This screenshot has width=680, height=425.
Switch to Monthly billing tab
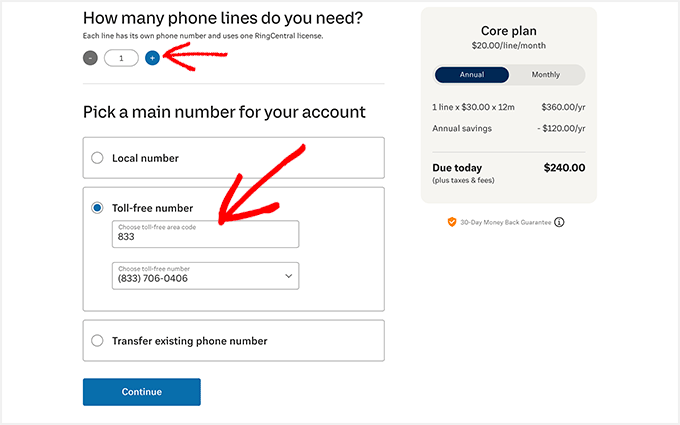coord(546,75)
